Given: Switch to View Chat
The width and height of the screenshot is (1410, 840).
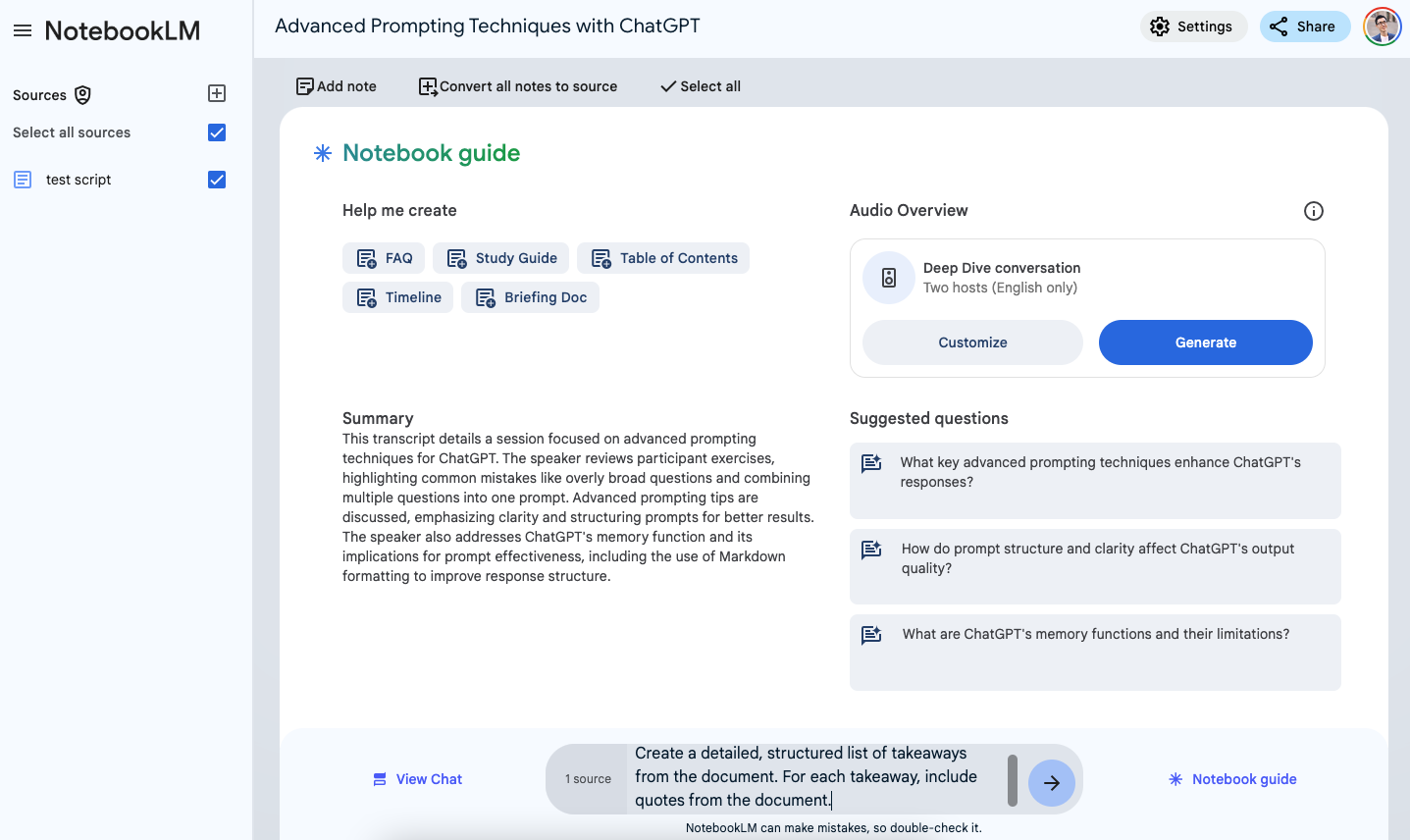Looking at the screenshot, I should pos(417,778).
